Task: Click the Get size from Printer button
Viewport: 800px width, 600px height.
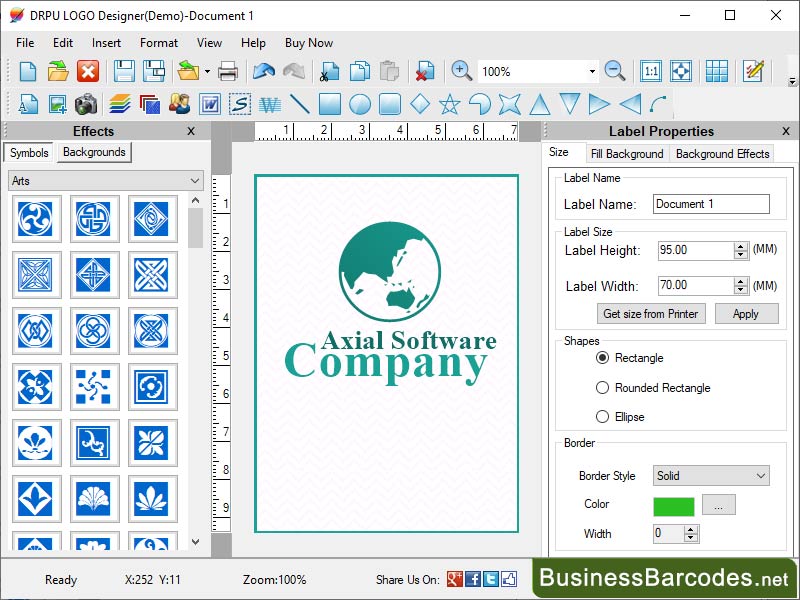Action: (651, 313)
